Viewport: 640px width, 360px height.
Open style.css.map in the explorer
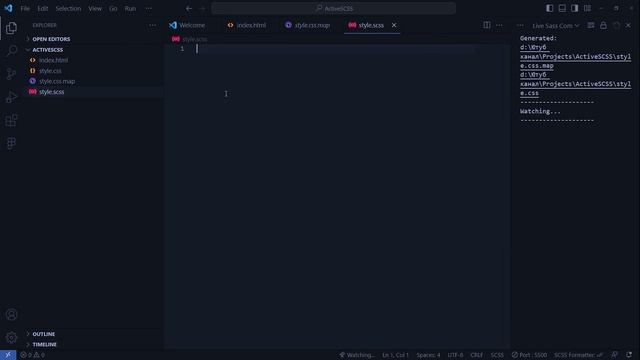(x=94, y=81)
